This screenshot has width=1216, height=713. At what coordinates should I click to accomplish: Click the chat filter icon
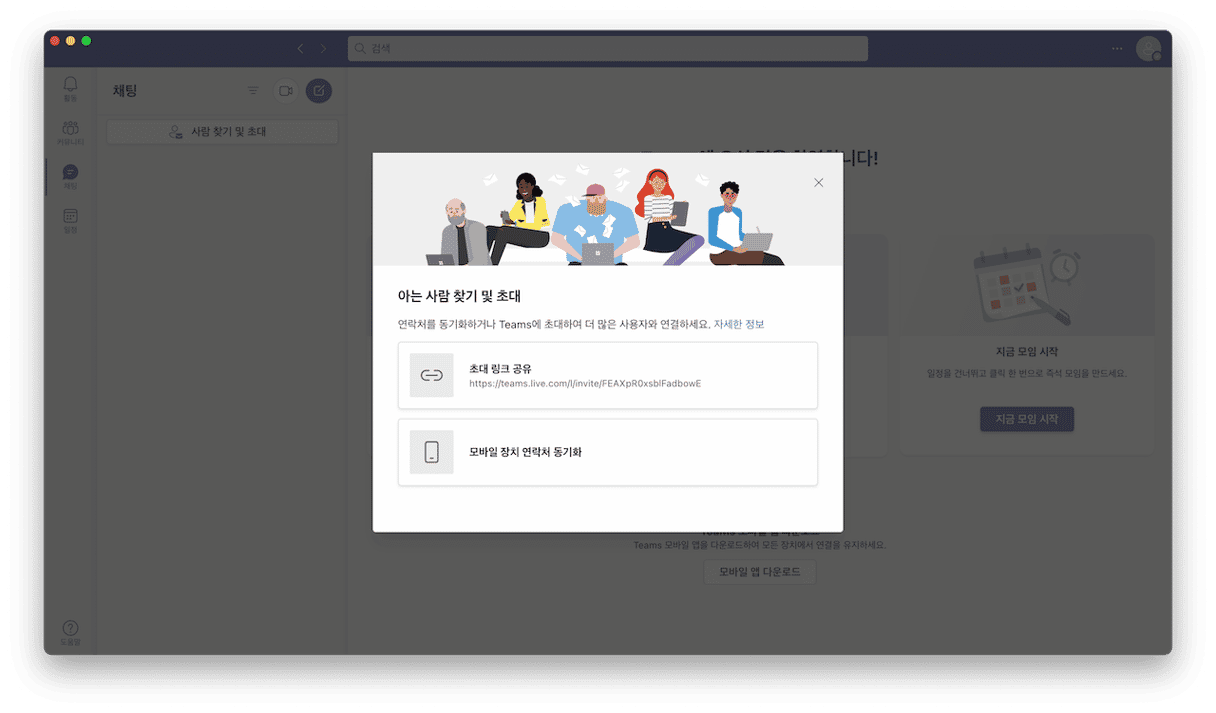pos(253,91)
